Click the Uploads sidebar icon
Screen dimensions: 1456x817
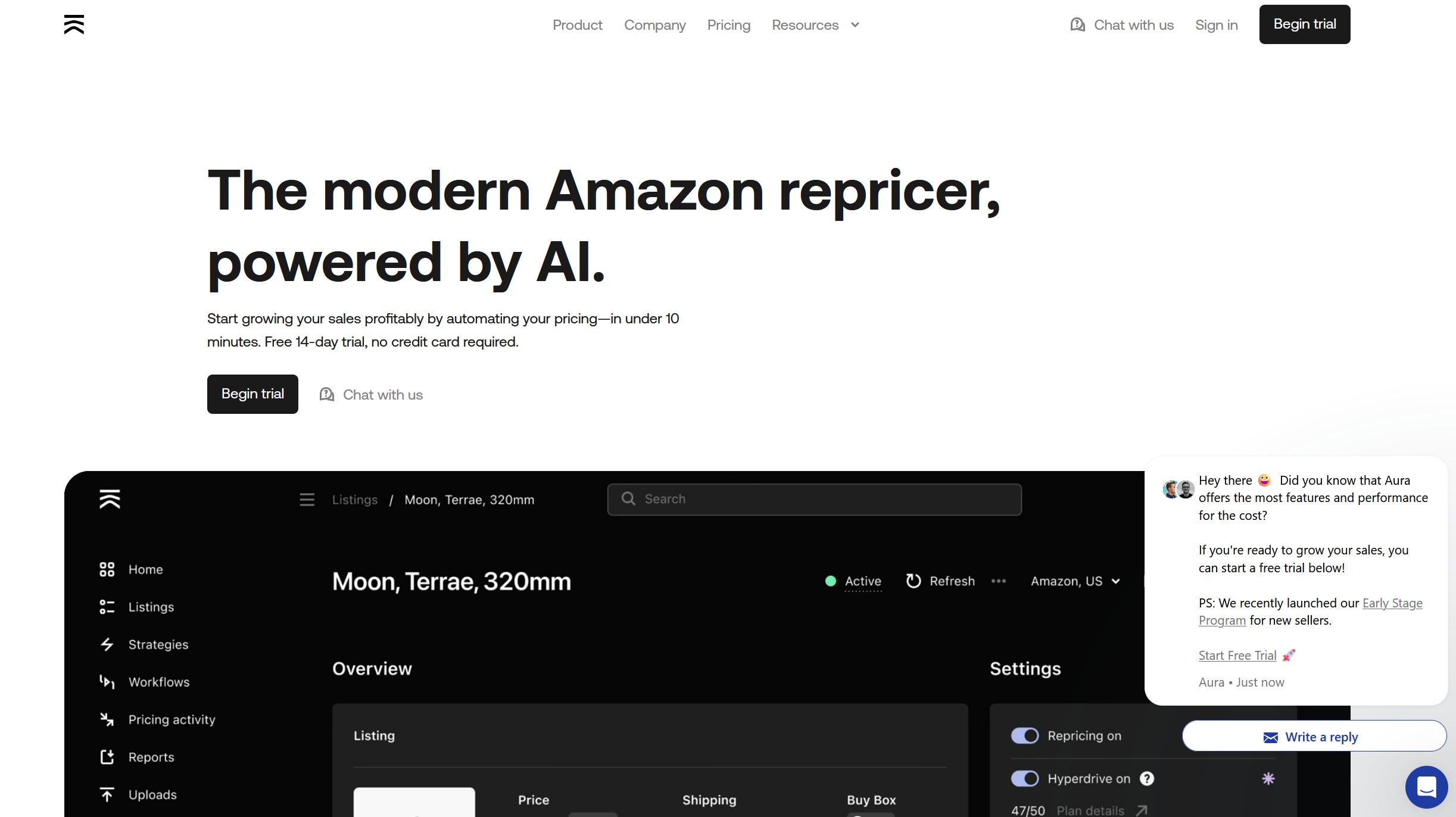coord(107,794)
